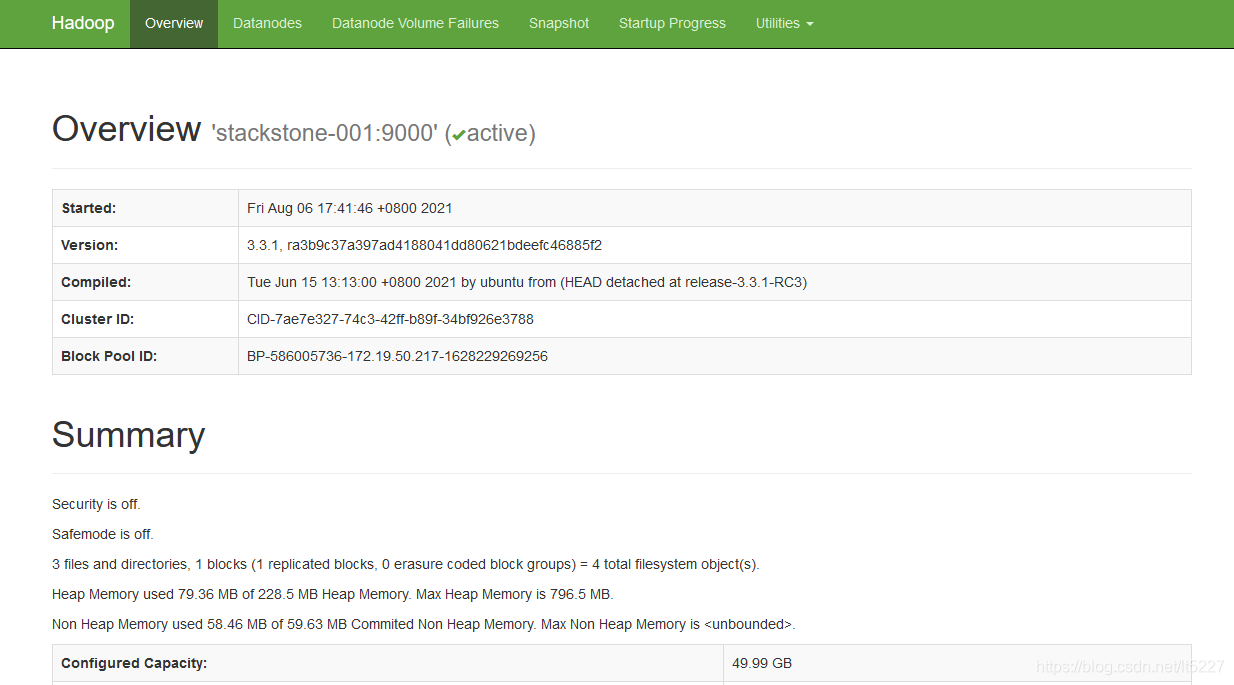Click the Started: row label
Viewport: 1234px width, 685px height.
point(89,208)
